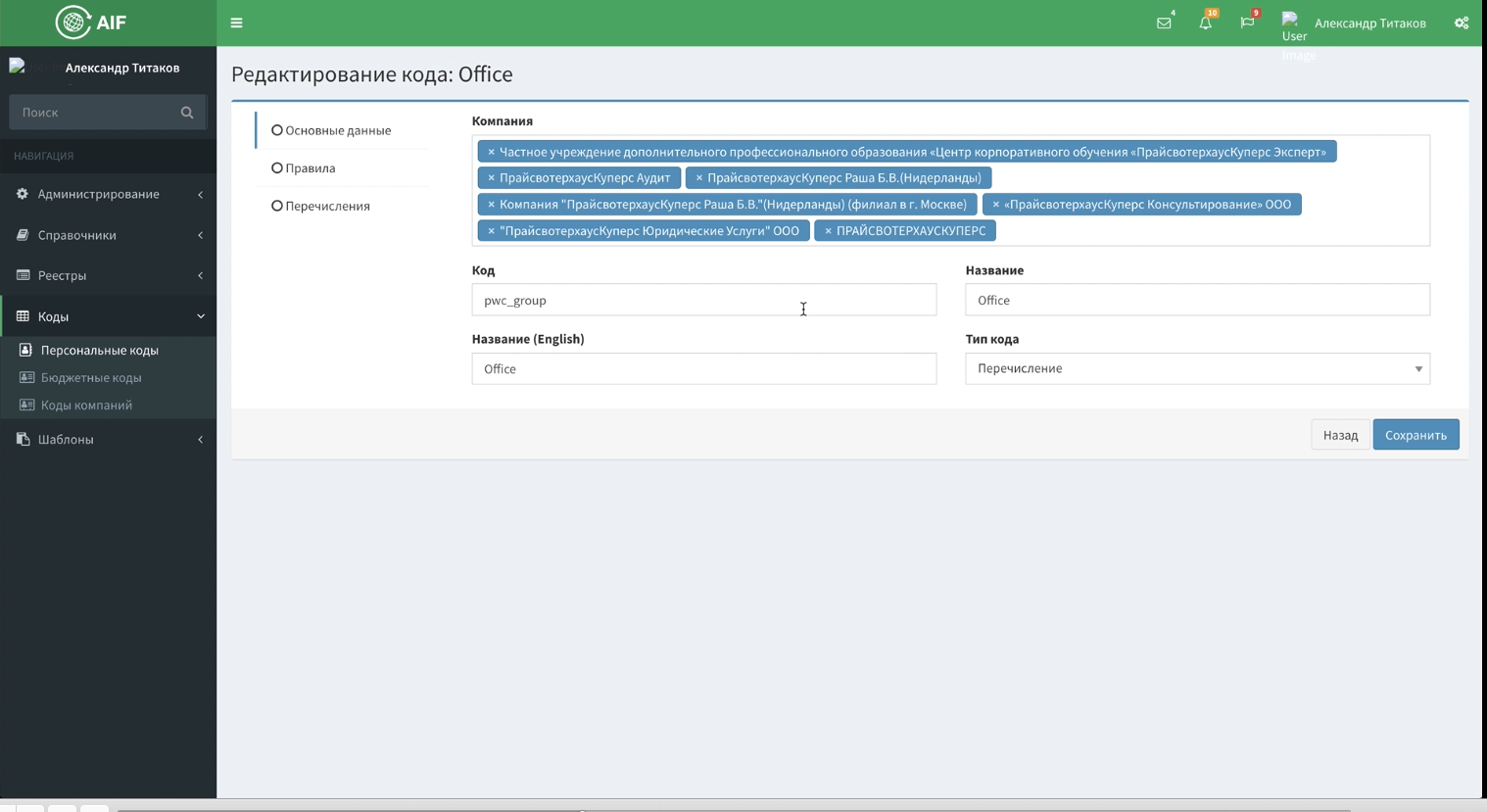
Task: Click the Коды компаний card icon
Action: tap(26, 405)
